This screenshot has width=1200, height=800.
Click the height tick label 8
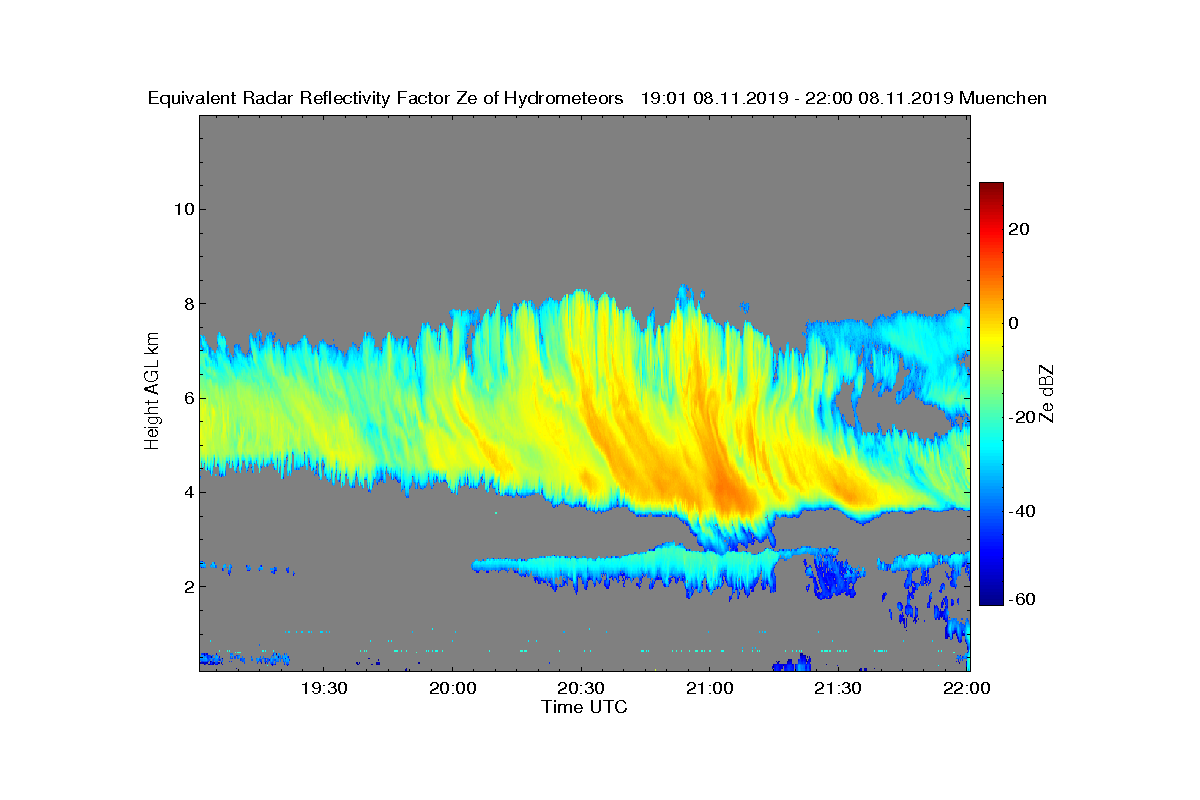187,303
